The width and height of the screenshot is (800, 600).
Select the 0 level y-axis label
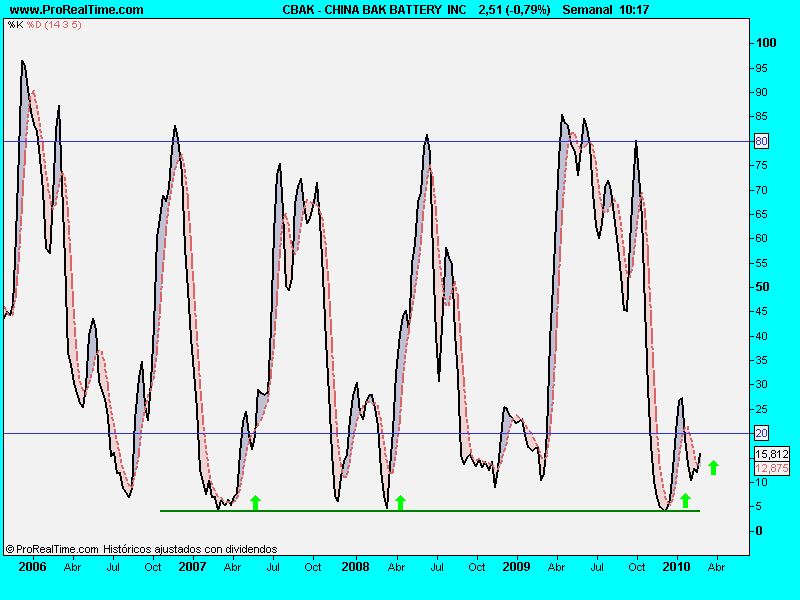pyautogui.click(x=759, y=531)
